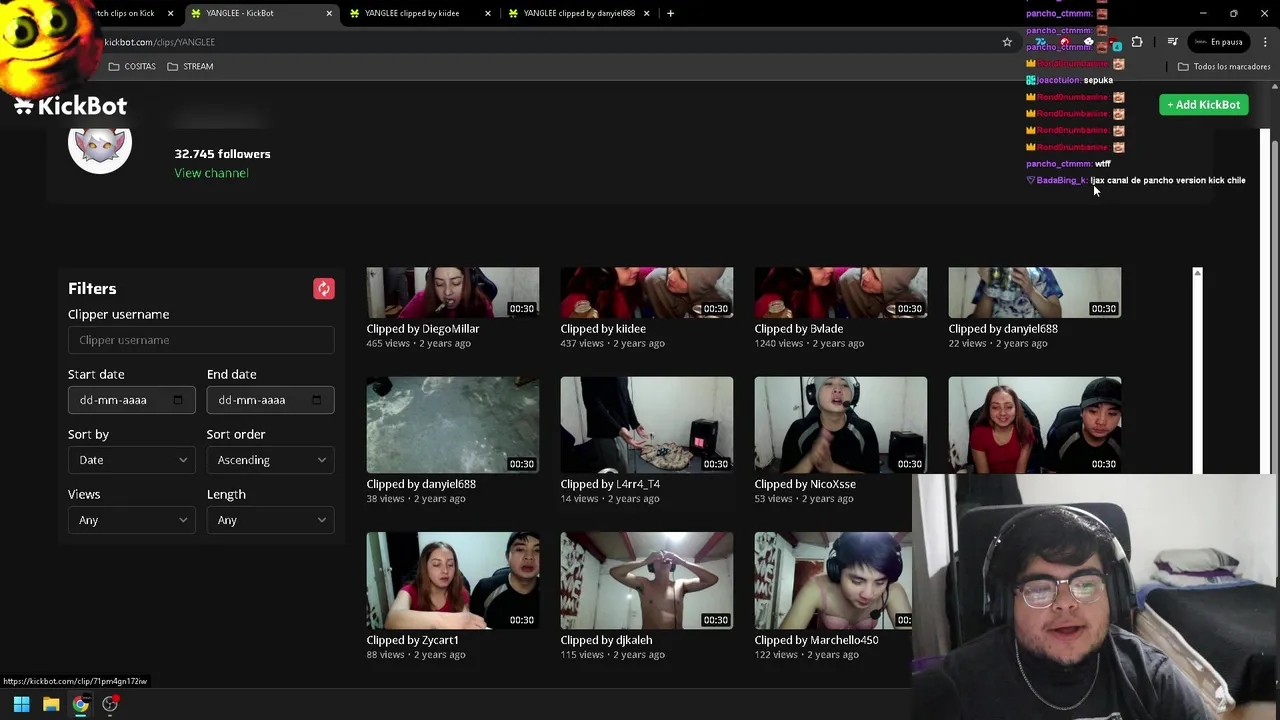Click the Add KickBot button

(x=1203, y=105)
